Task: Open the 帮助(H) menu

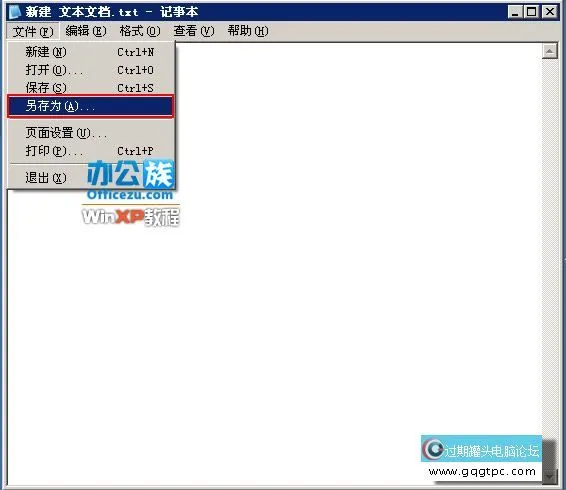Action: point(248,31)
